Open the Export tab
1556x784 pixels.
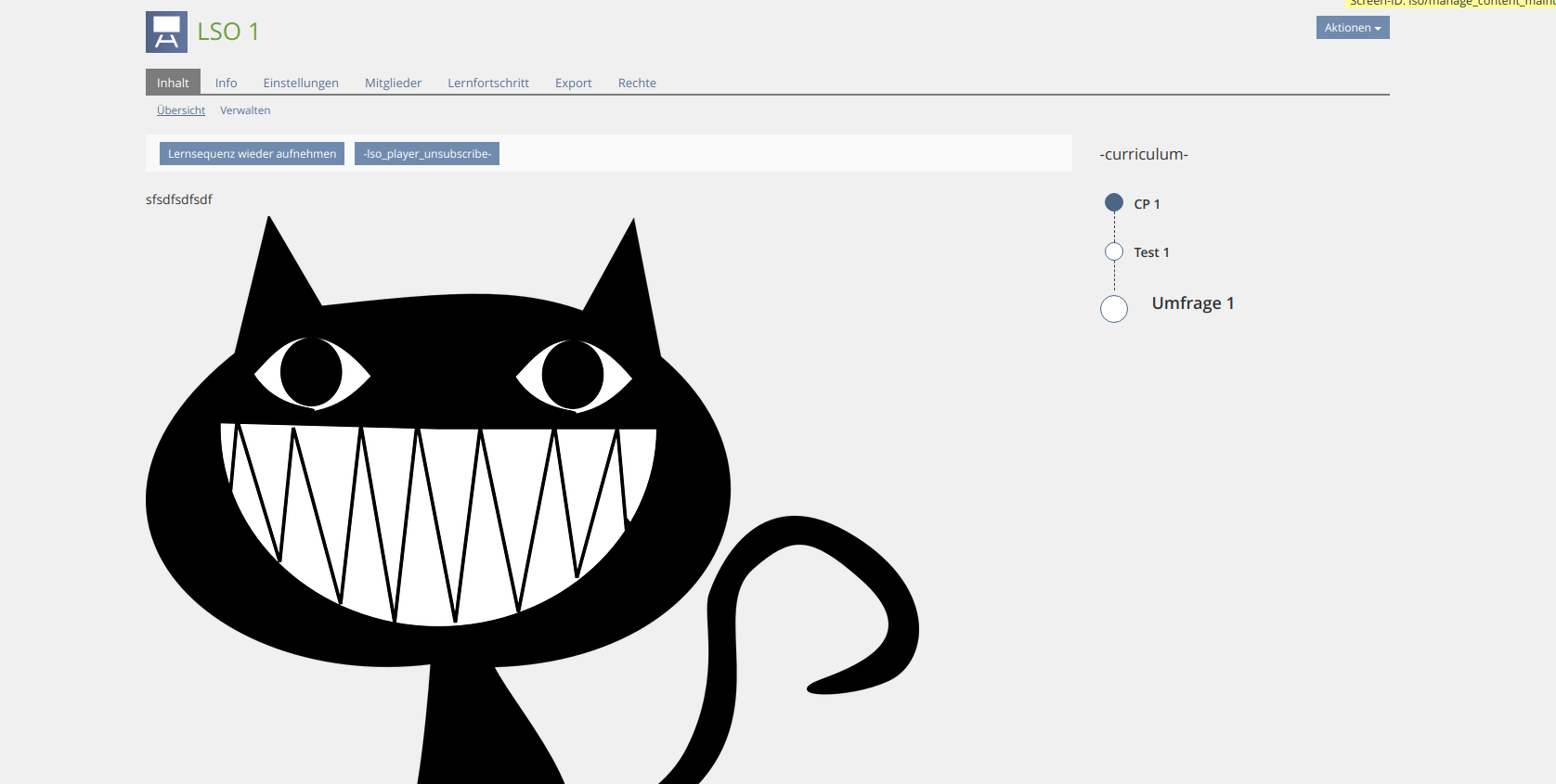point(573,83)
